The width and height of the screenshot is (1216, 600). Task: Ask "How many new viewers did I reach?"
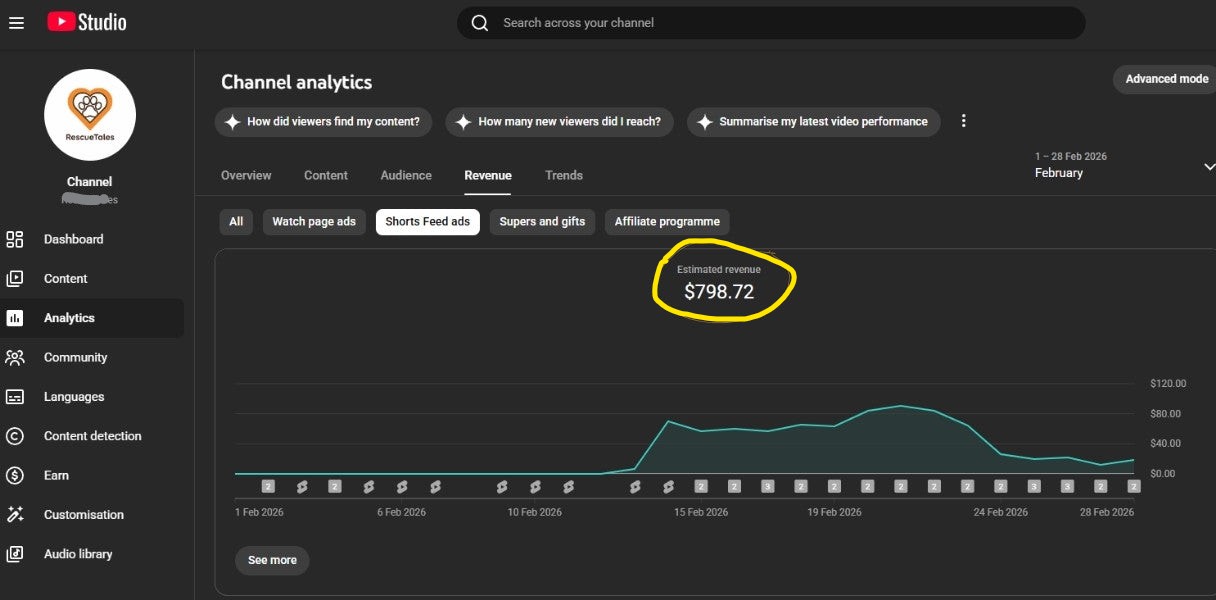[560, 122]
